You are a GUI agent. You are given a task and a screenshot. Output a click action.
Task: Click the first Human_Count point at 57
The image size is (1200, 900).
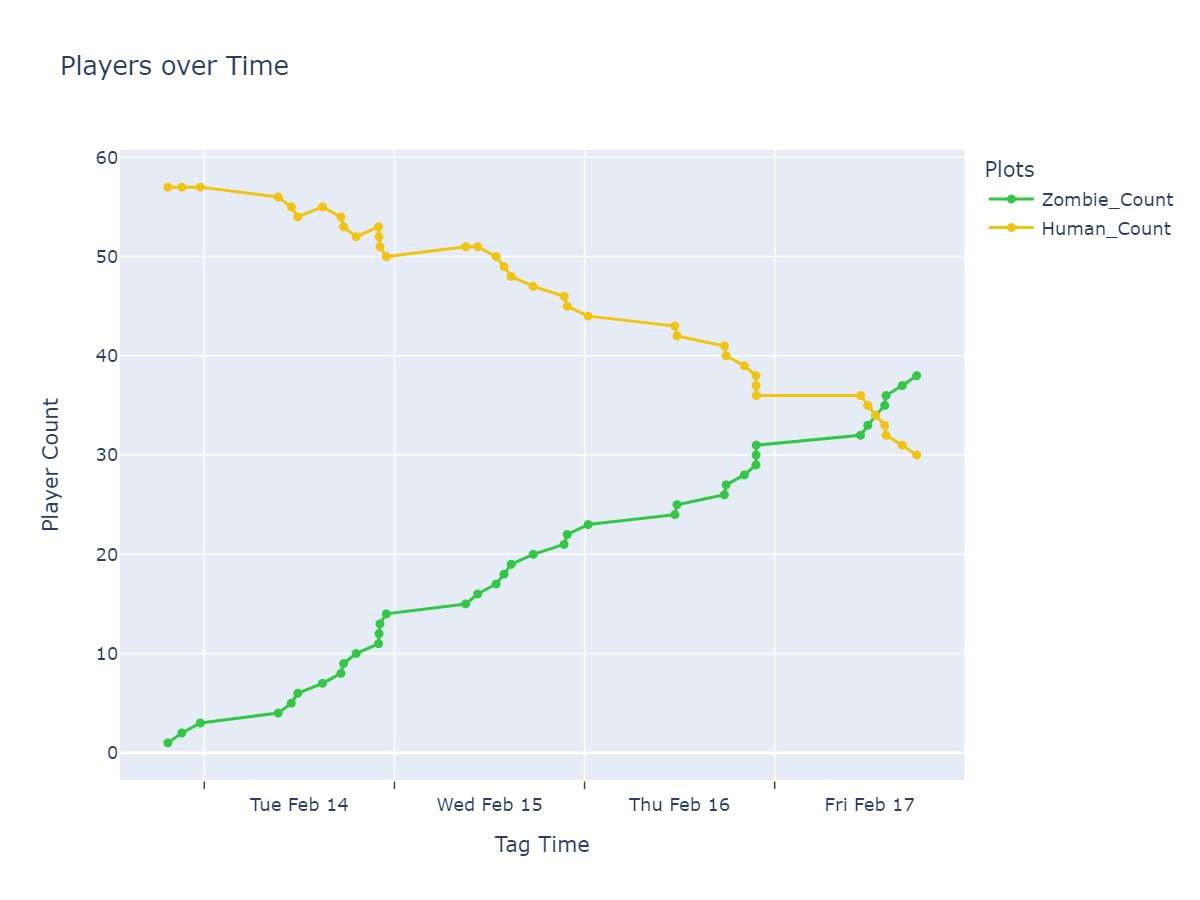167,187
